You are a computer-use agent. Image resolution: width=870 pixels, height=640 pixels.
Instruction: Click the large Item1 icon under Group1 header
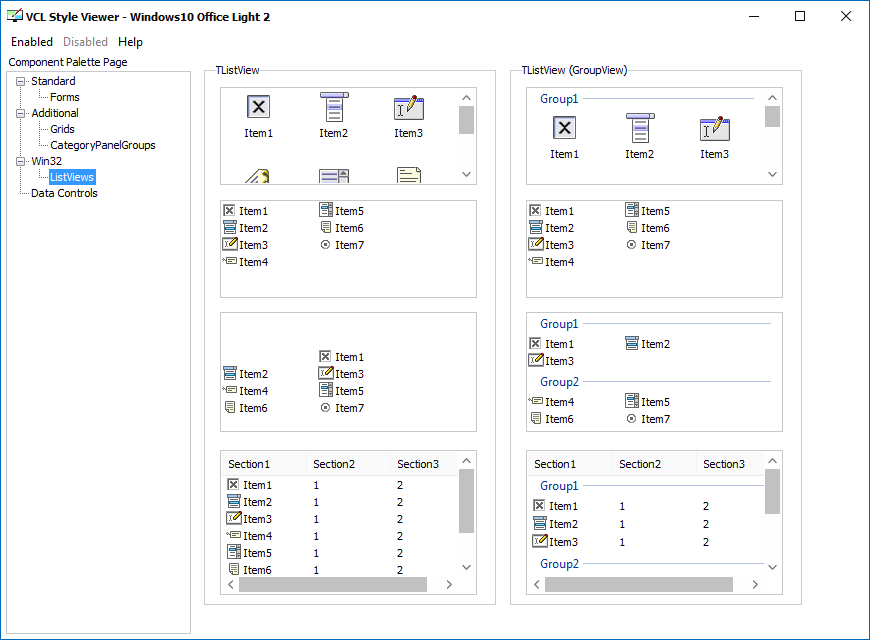point(564,128)
